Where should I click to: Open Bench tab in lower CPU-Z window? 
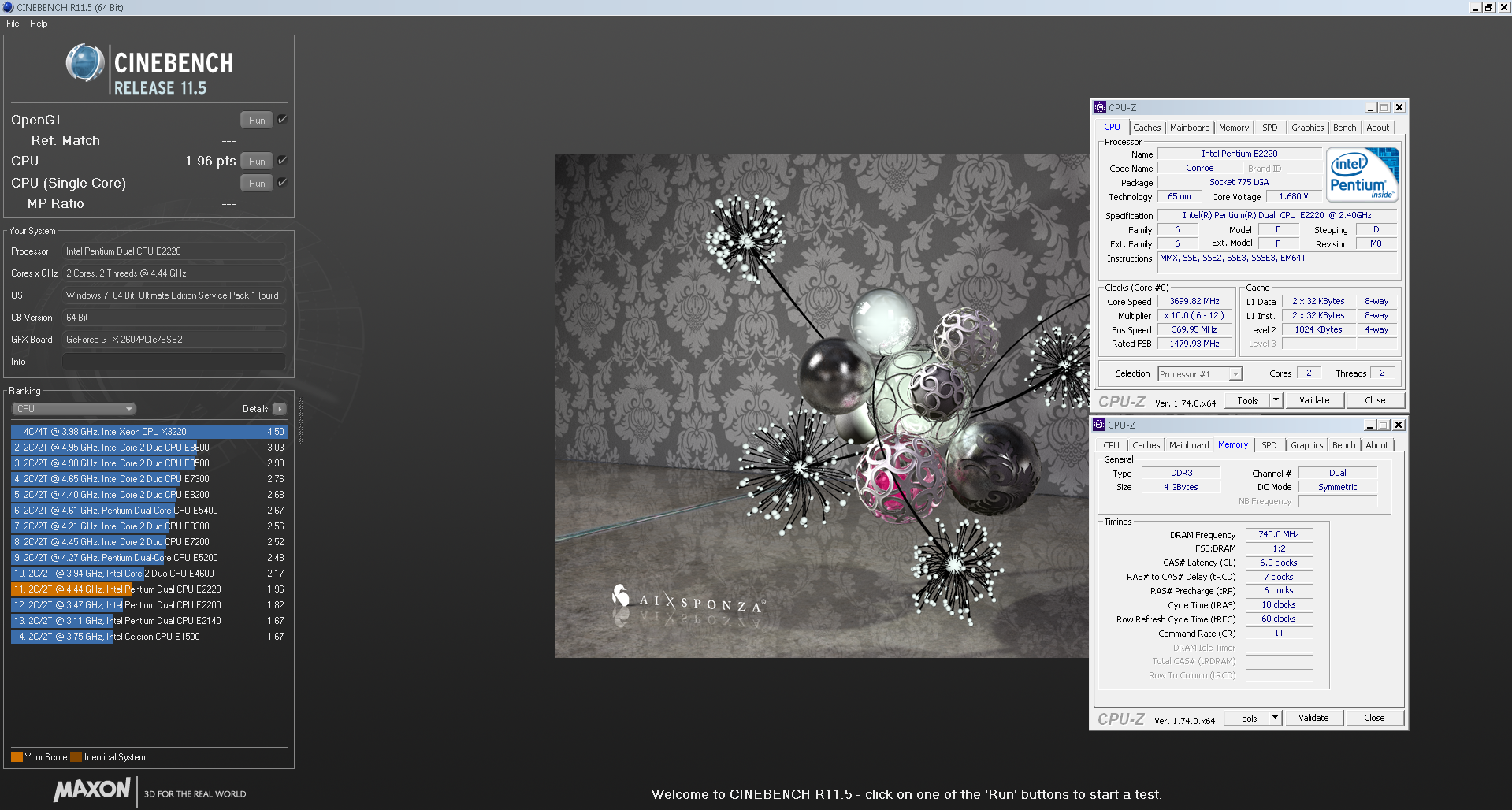1343,445
